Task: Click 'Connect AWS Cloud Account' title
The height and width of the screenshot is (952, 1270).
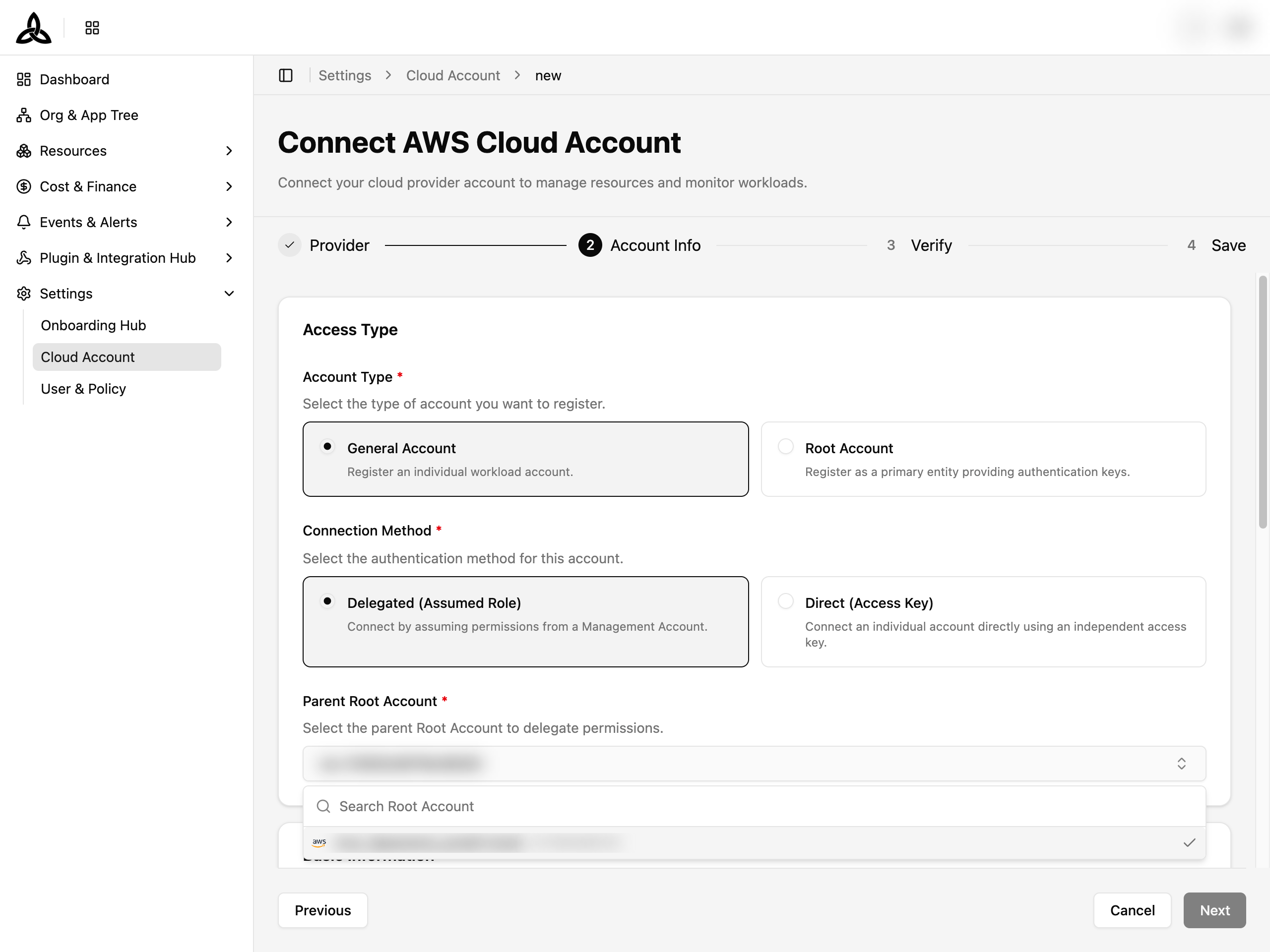Action: 479,142
